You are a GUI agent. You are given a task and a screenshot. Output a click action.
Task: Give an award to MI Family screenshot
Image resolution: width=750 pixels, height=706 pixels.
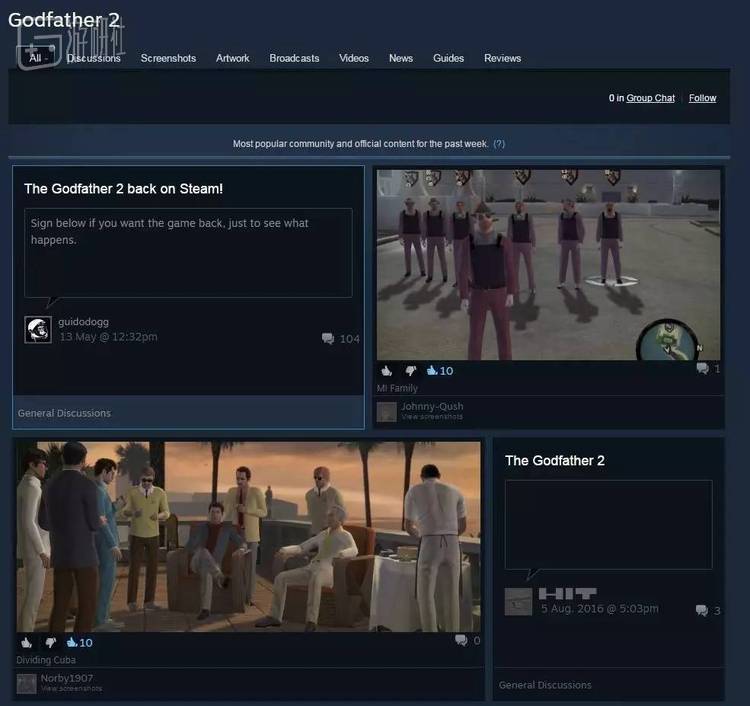432,371
